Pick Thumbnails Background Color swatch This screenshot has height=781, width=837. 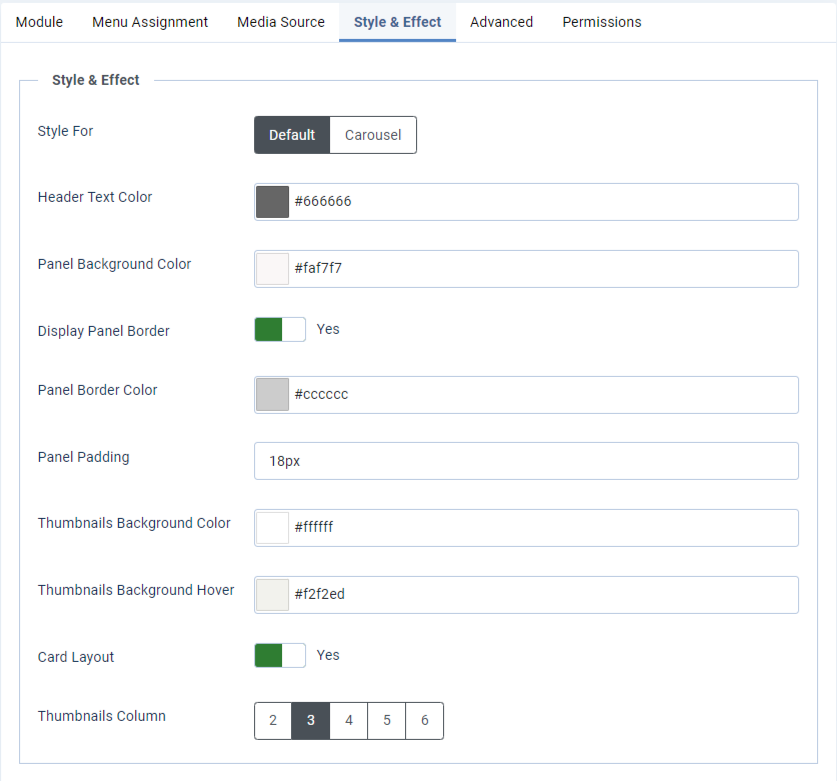(272, 528)
